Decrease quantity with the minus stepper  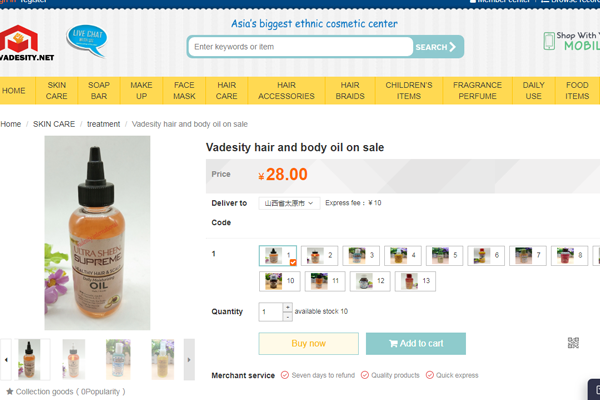click(288, 317)
